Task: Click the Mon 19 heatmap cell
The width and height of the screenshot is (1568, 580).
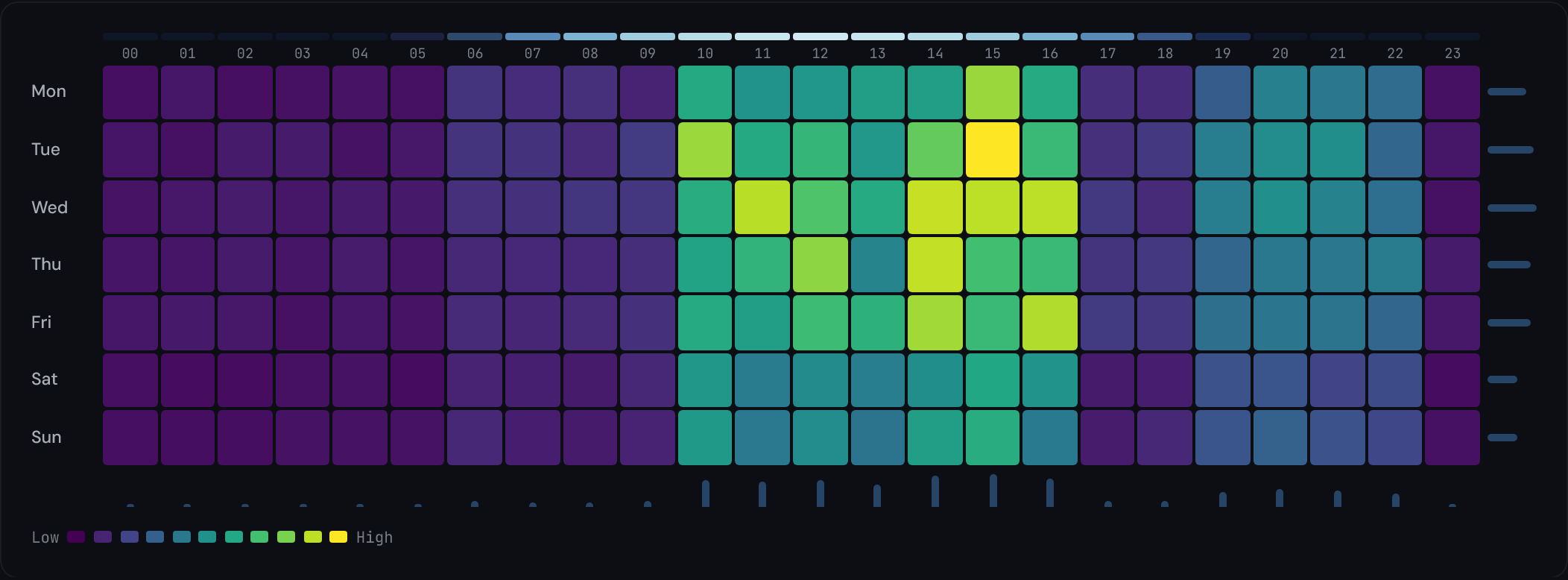Action: pos(1223,92)
